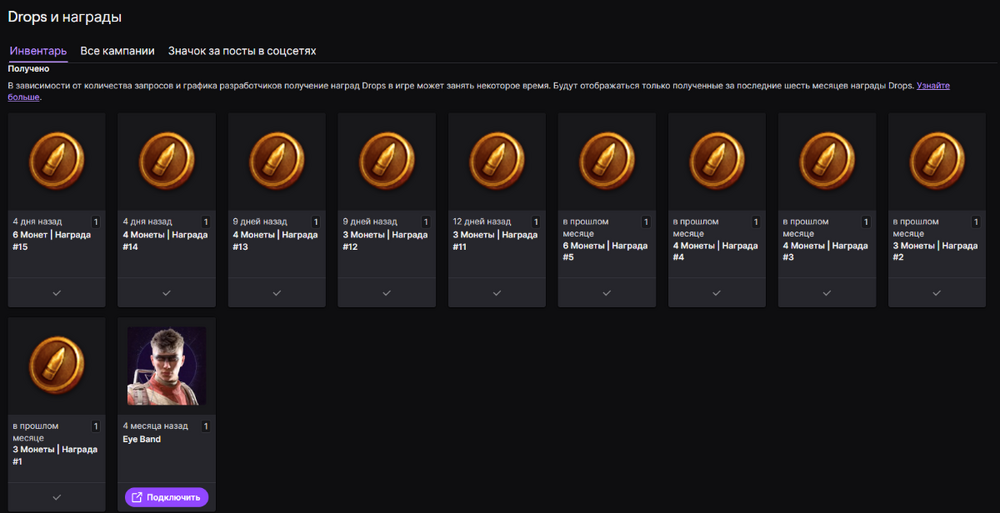Open the Eye Band character thumbnail
1000x513 pixels.
click(x=166, y=366)
